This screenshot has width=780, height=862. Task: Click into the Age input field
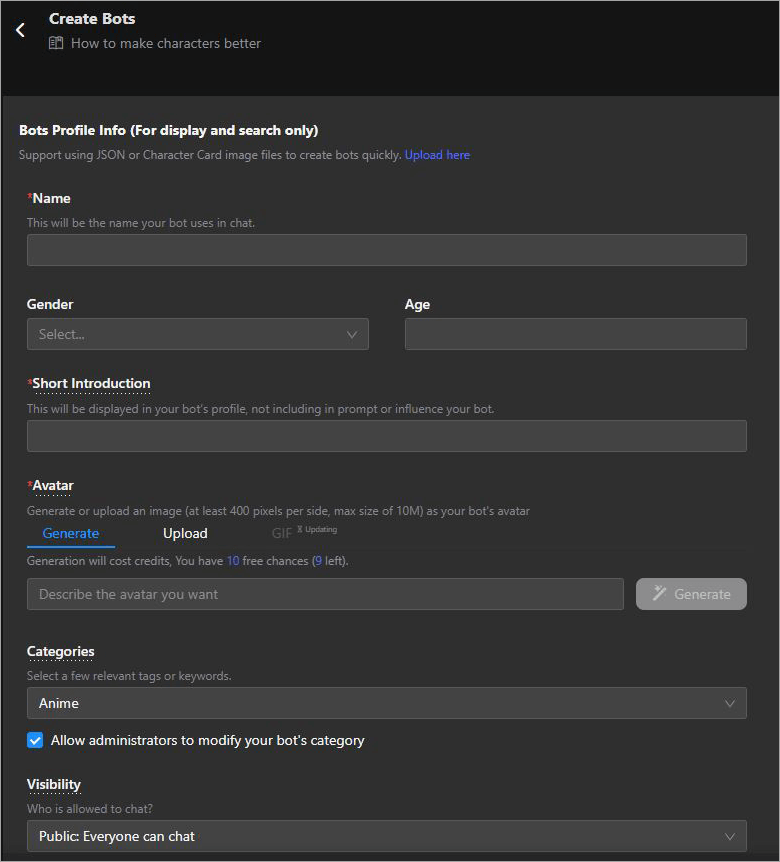[575, 335]
